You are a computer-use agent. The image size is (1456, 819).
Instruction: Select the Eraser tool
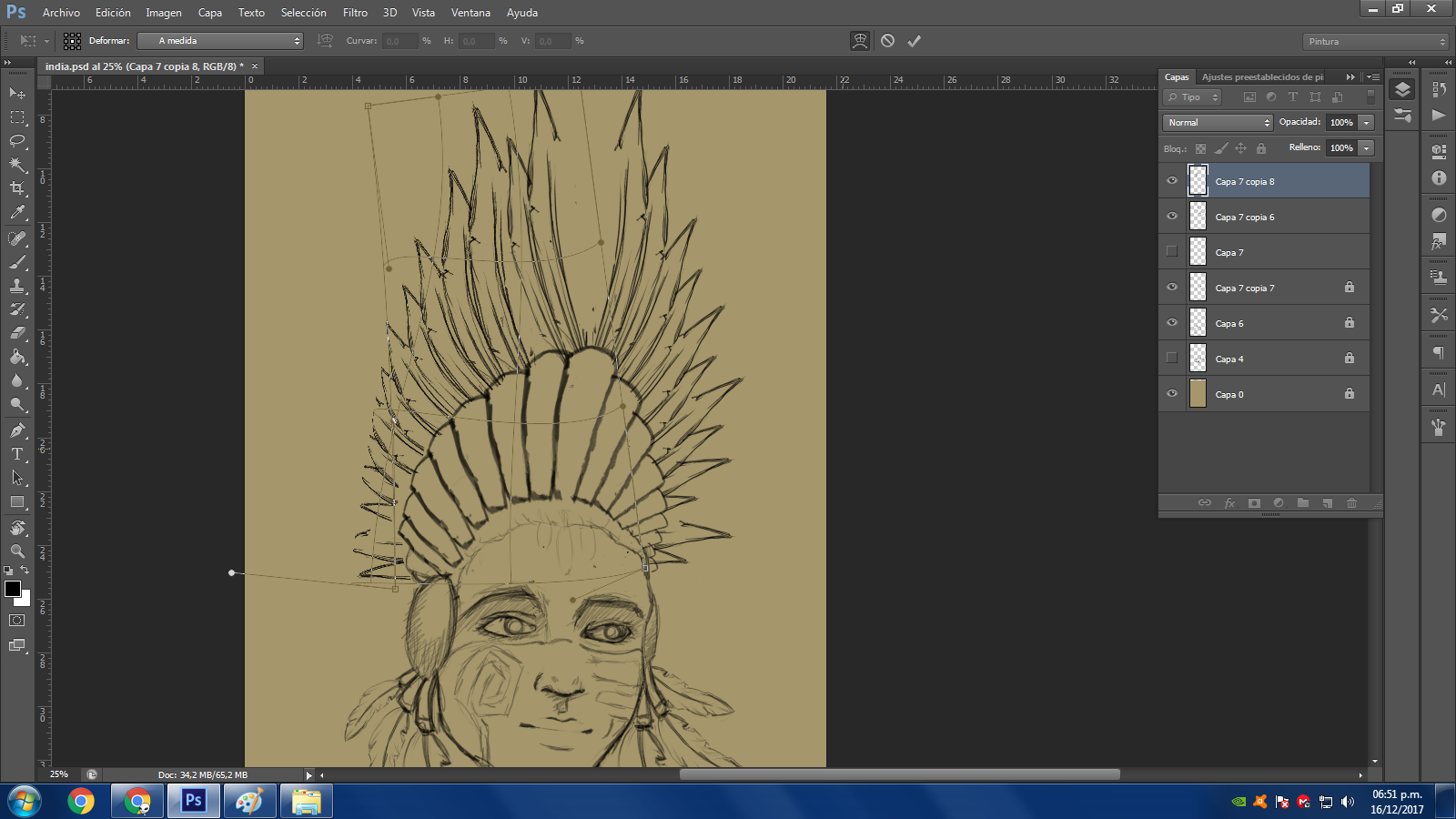pos(17,333)
